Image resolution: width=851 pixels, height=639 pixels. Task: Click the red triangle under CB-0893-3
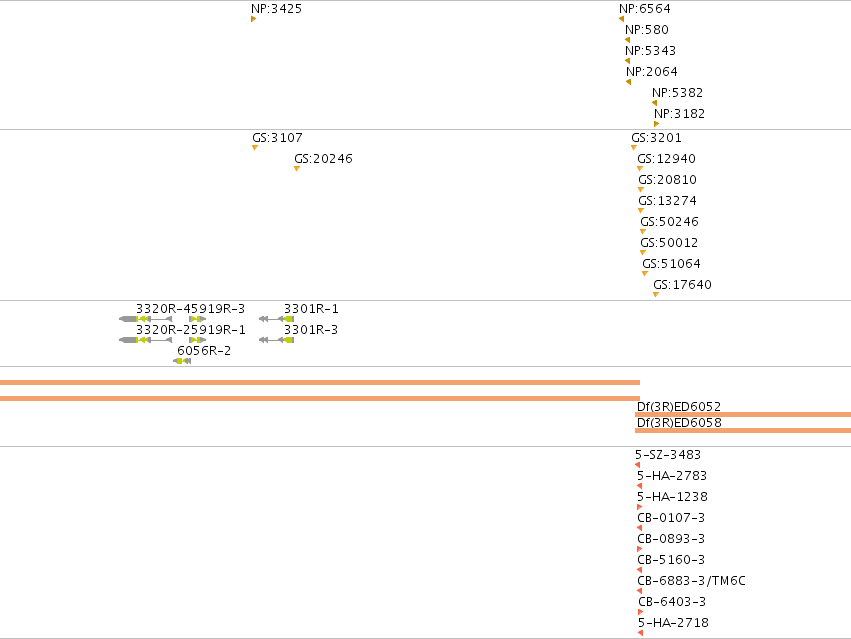(x=639, y=549)
